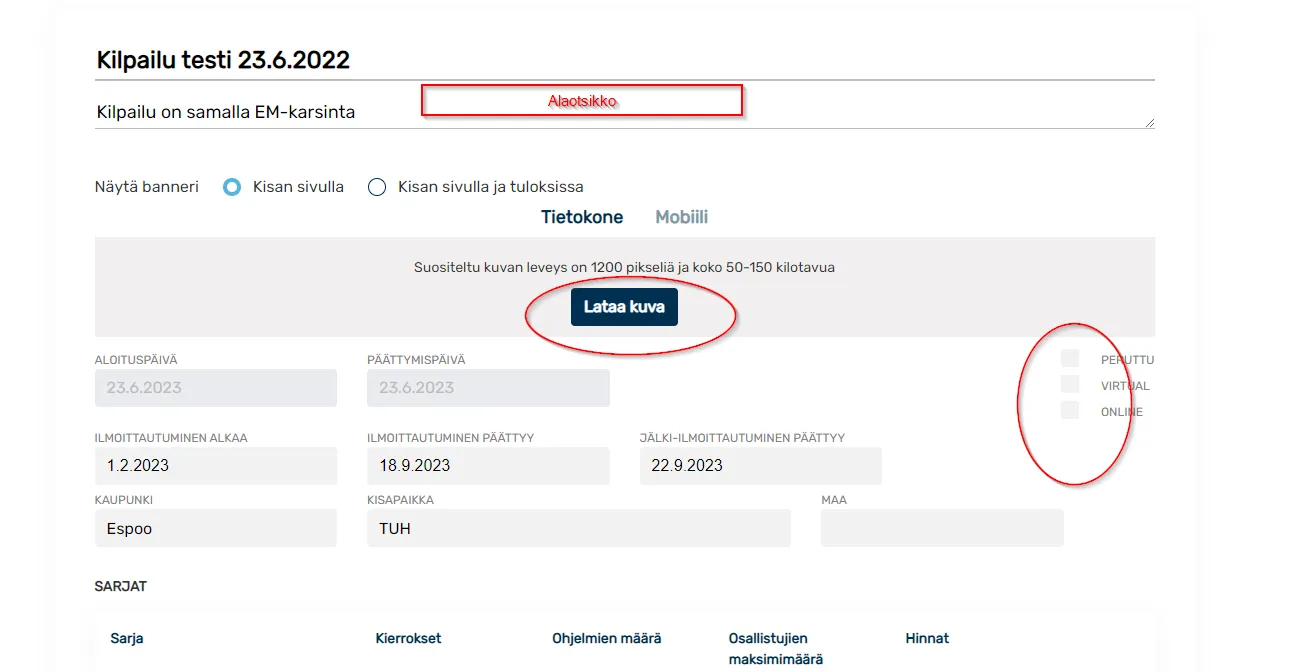
Task: Click the 'Sarja' column header
Action: tap(127, 638)
